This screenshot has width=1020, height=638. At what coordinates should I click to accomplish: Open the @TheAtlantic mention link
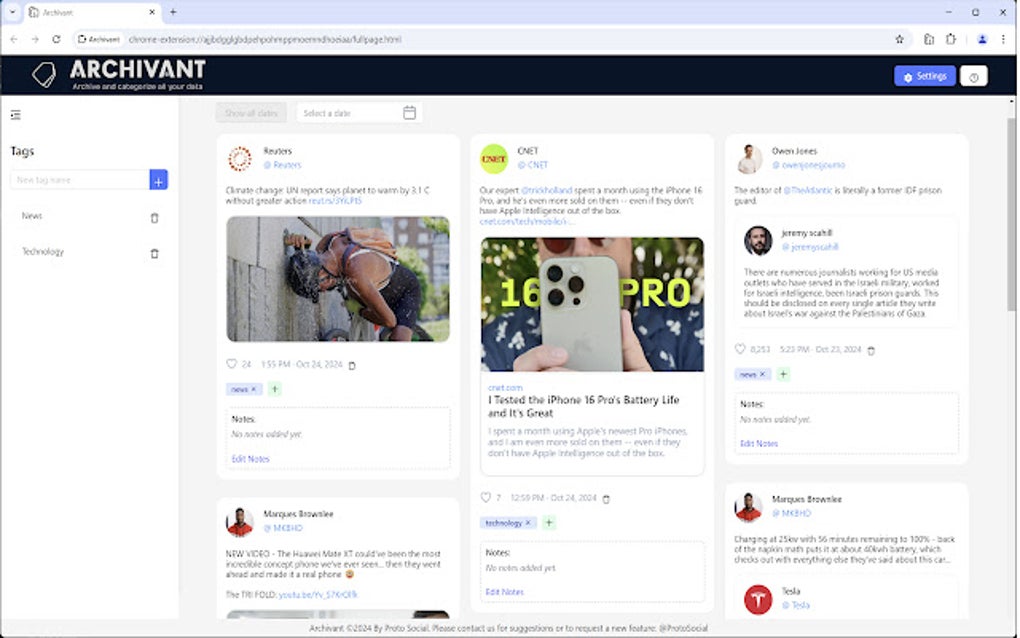(x=808, y=191)
